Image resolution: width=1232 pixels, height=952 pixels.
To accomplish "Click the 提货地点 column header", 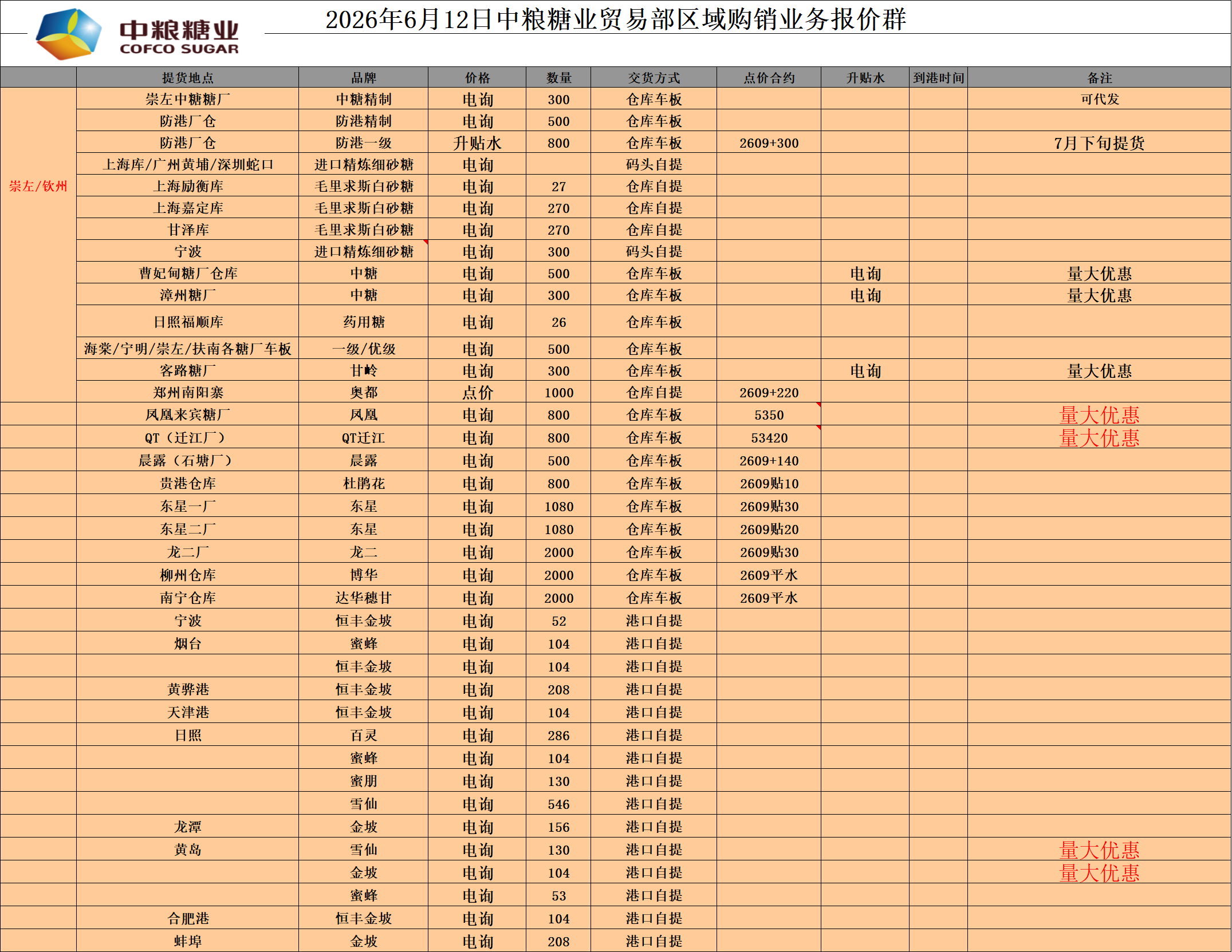I will [x=188, y=78].
